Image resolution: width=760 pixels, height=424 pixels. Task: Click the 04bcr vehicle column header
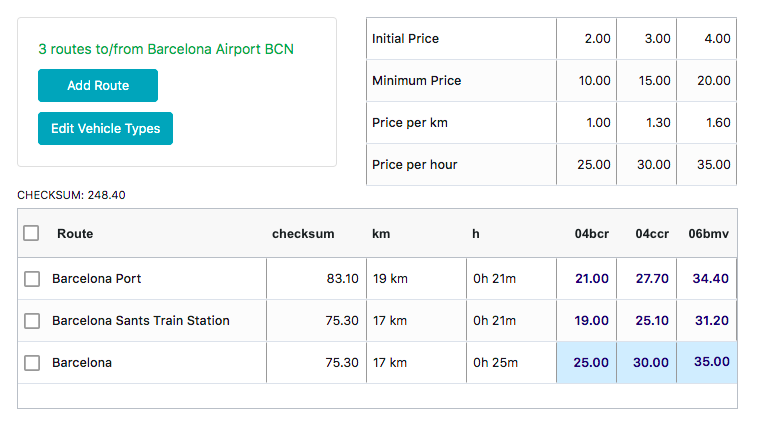pos(592,234)
